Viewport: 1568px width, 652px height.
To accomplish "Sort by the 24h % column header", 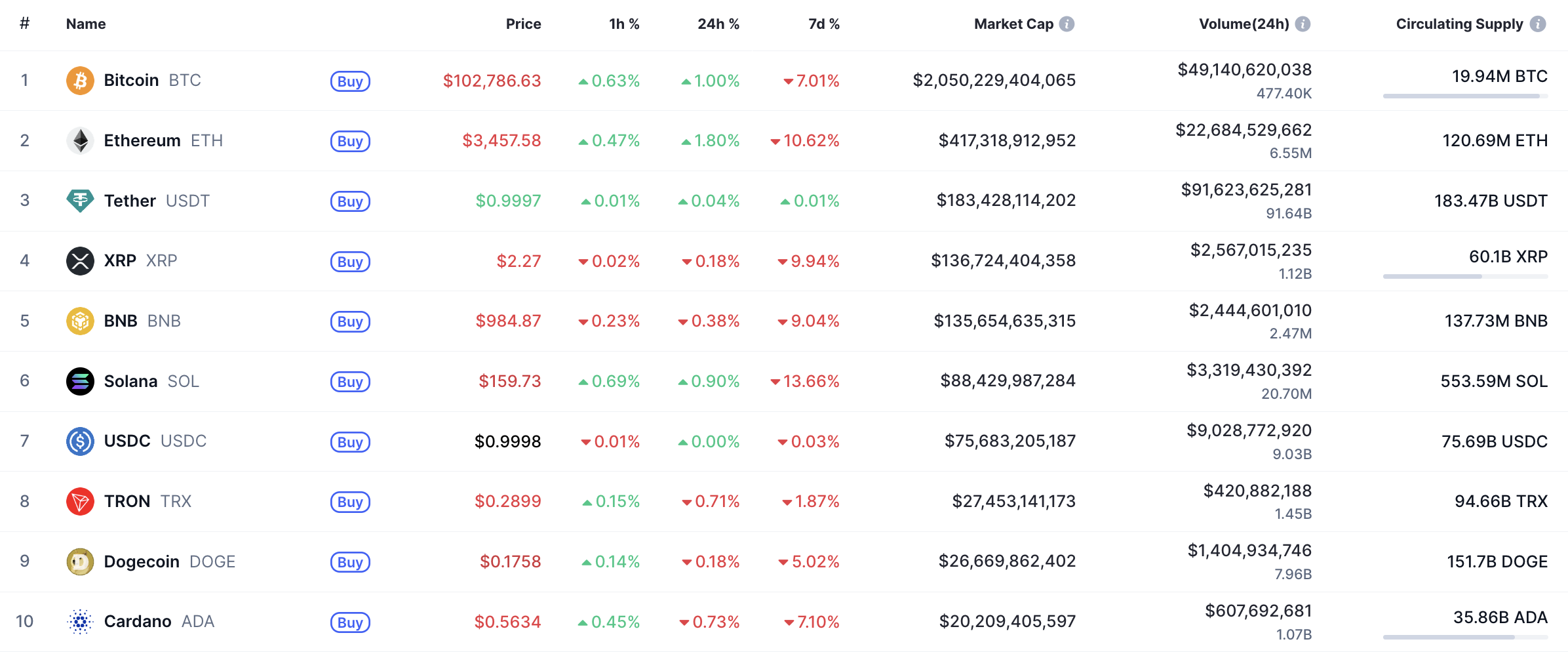I will pos(718,24).
